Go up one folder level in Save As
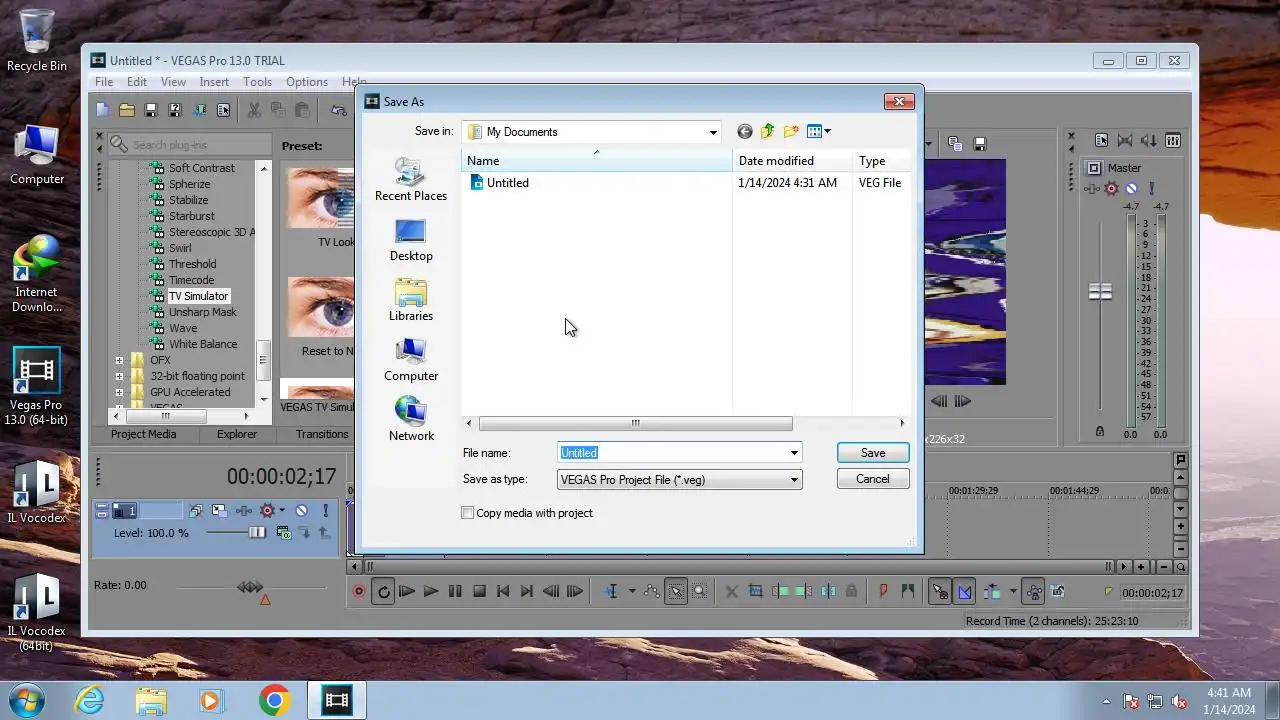 point(768,131)
